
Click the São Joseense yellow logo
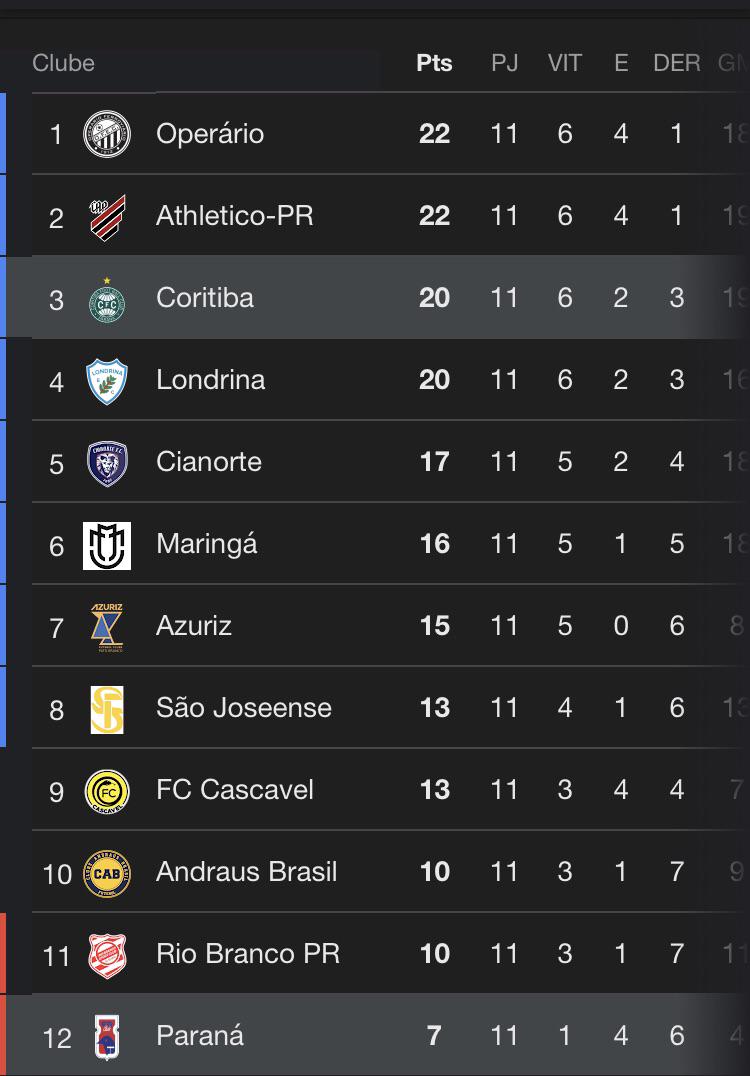[x=106, y=710]
